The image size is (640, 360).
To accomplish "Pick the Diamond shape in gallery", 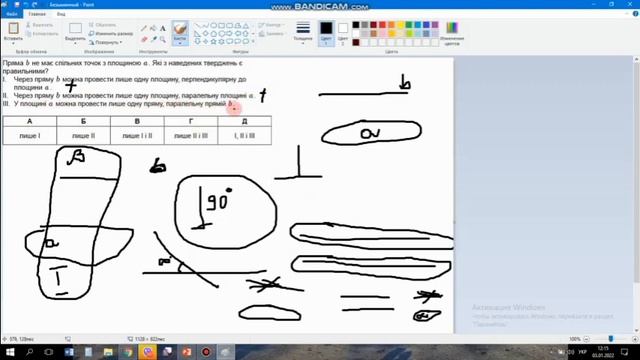I will (205, 33).
